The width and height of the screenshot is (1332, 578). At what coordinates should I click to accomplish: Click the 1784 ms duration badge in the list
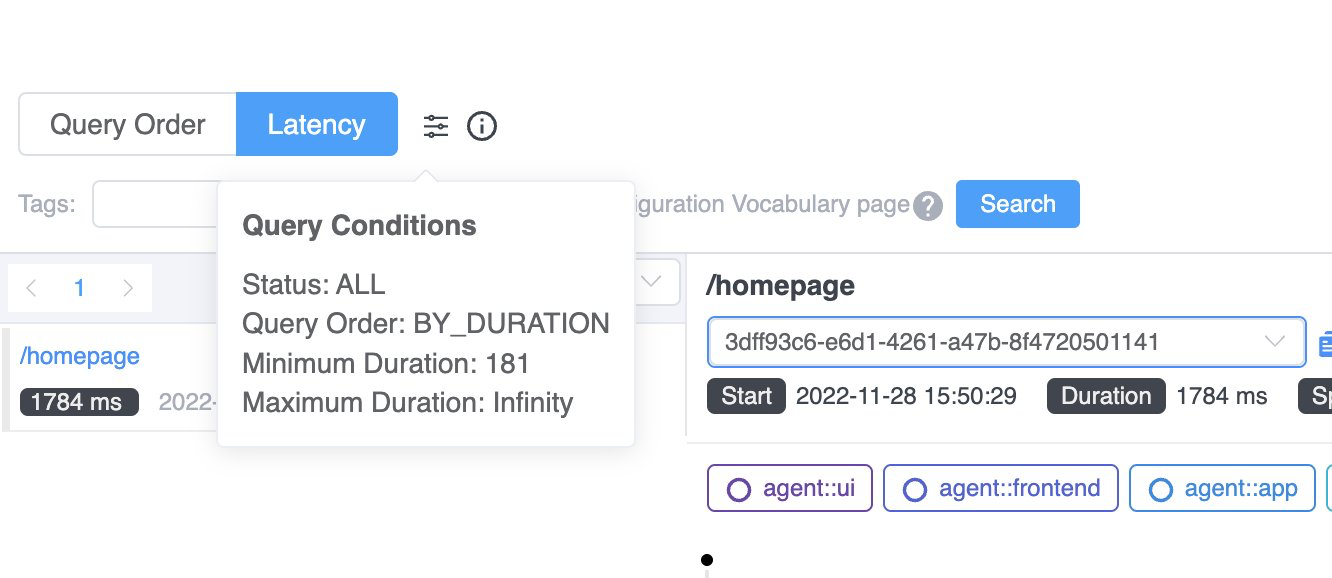(x=76, y=402)
